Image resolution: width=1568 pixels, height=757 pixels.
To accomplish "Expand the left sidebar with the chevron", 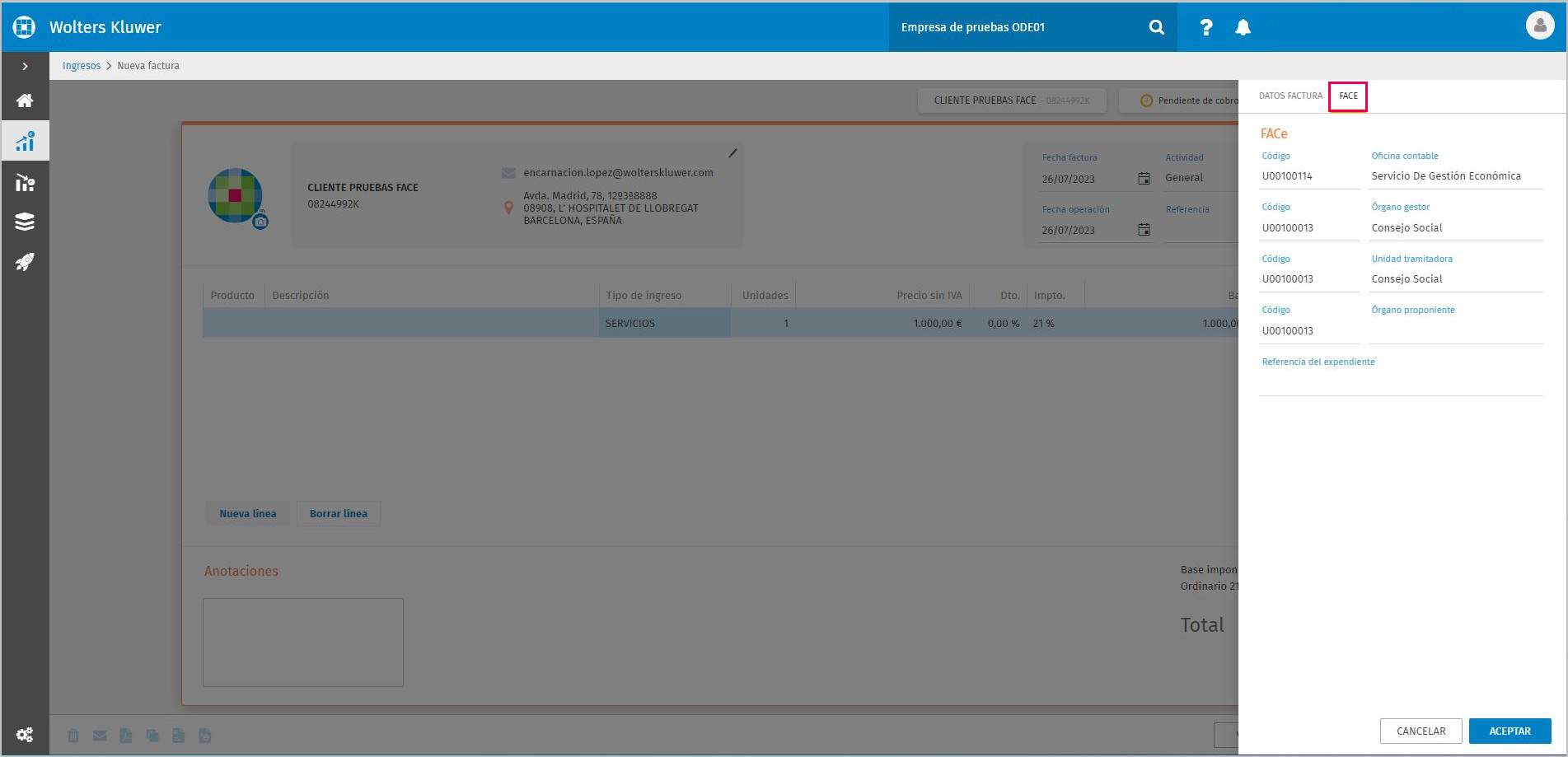I will point(25,66).
